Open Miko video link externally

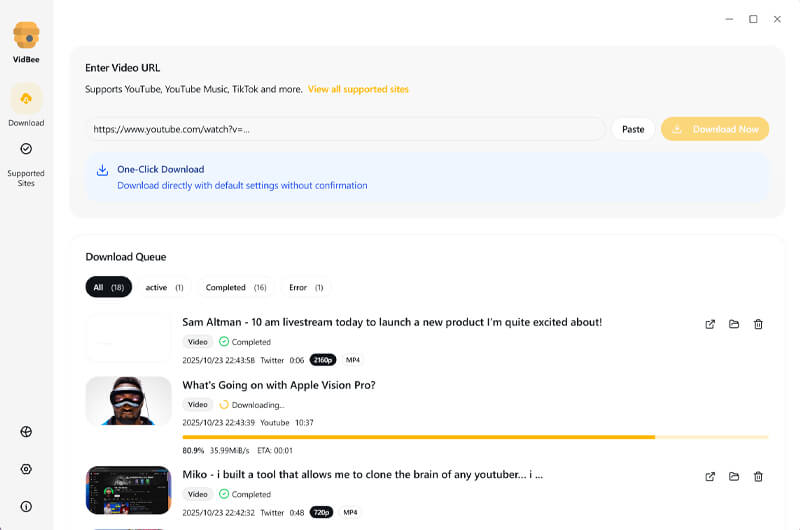710,476
